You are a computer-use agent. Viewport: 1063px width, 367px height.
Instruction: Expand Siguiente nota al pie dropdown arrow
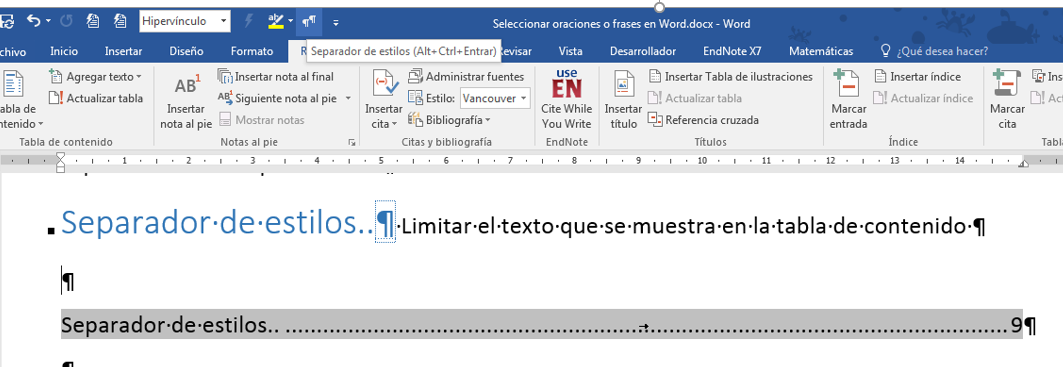point(348,98)
